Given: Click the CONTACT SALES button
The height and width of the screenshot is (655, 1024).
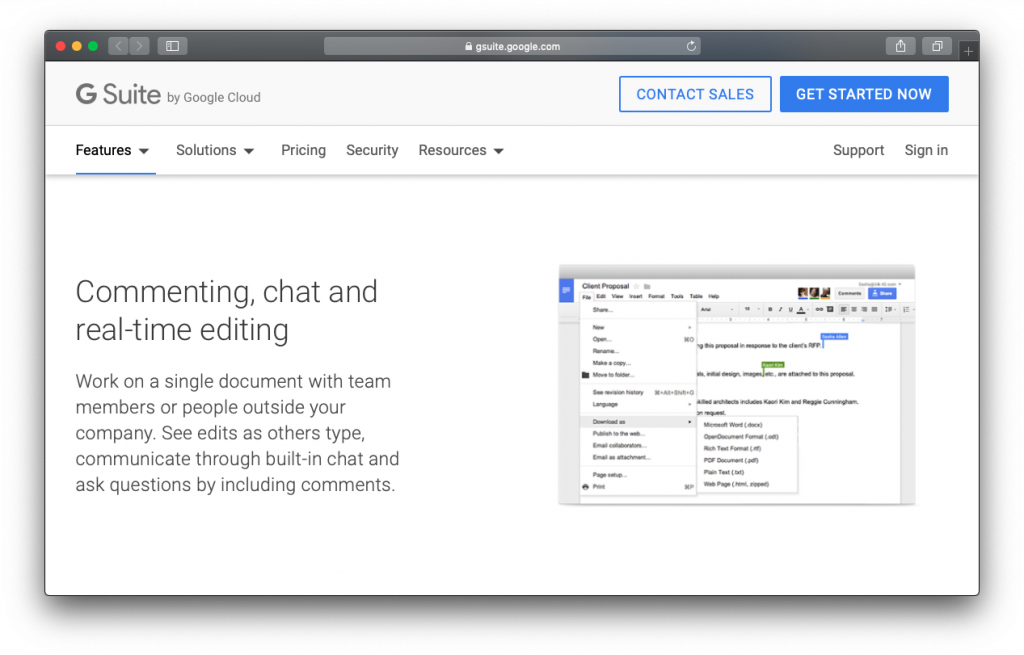Looking at the screenshot, I should pos(695,94).
